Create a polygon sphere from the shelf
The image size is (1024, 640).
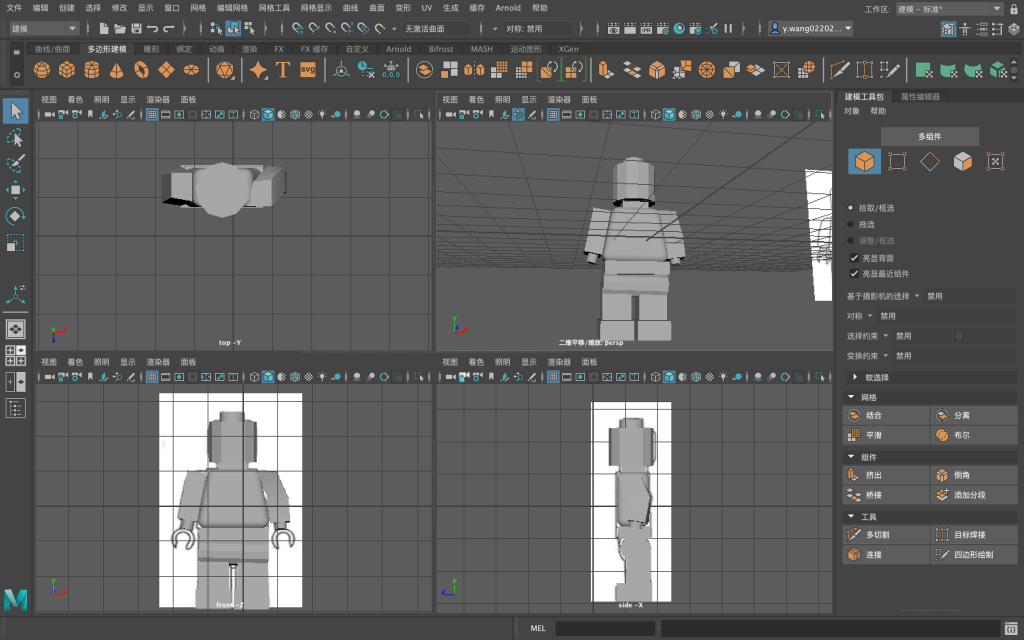pos(42,70)
